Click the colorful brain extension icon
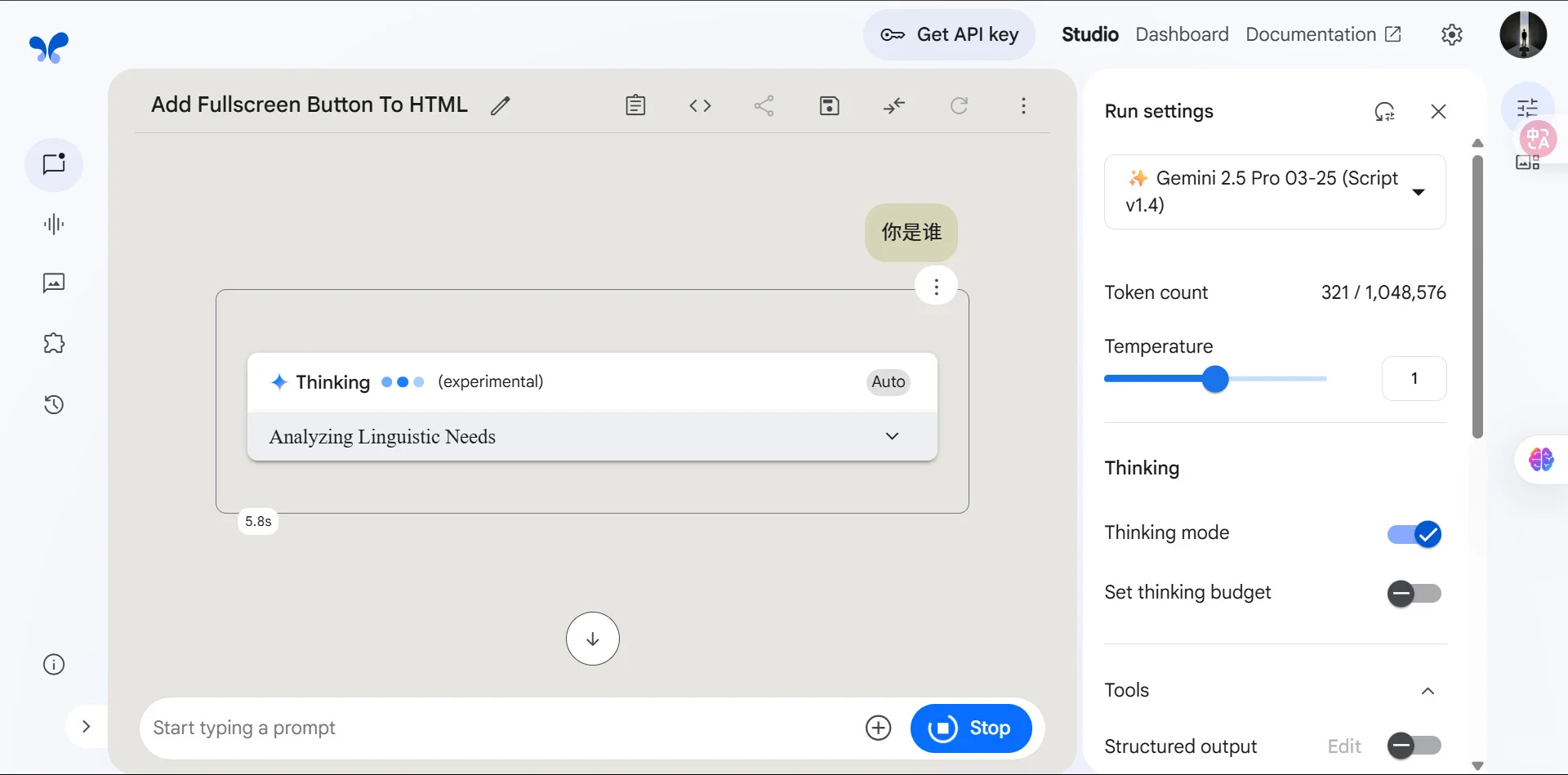This screenshot has width=1568, height=775. pyautogui.click(x=1541, y=460)
